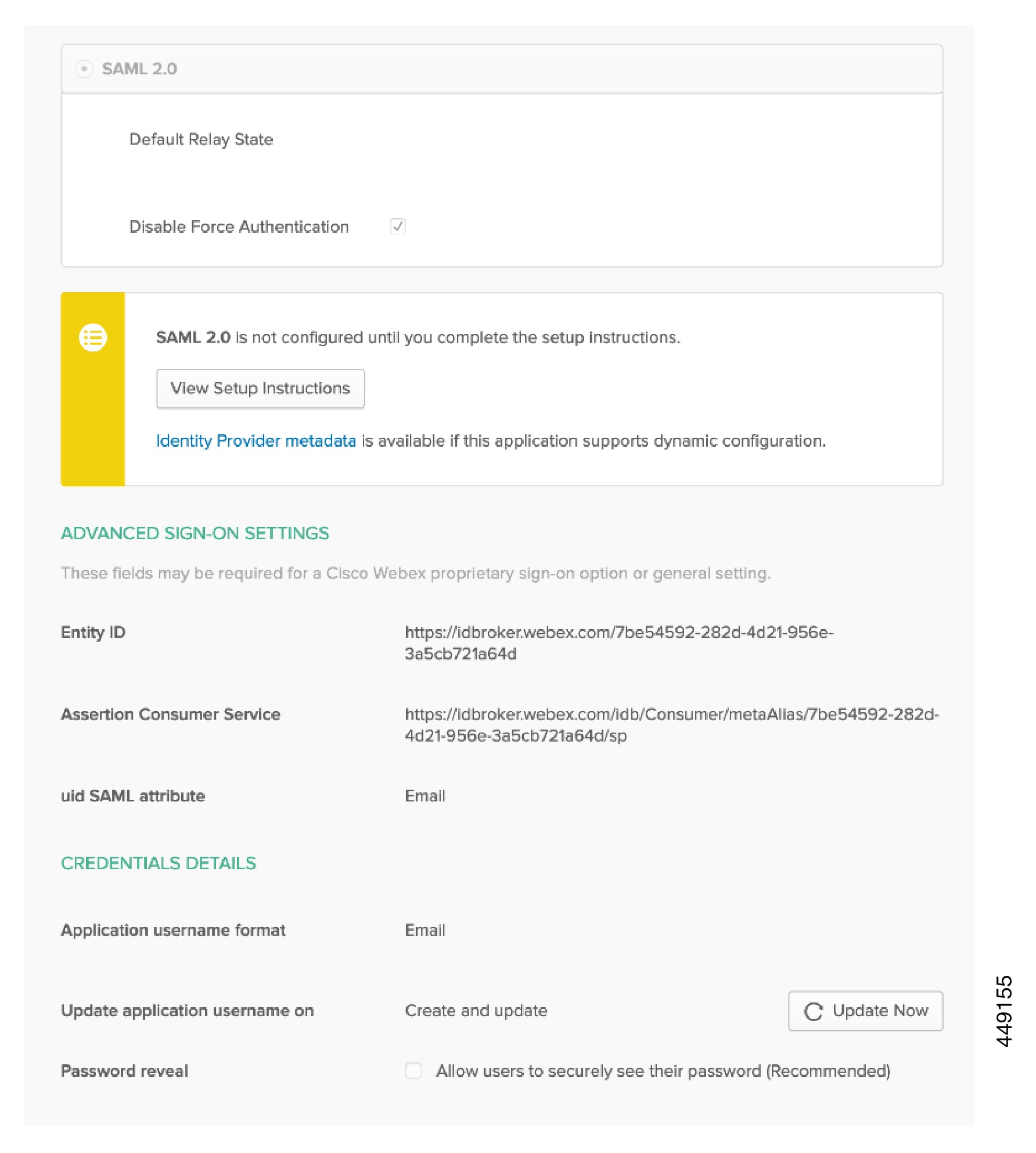The width and height of the screenshot is (1036, 1153).
Task: Toggle Disable Force Authentication checkbox
Action: 398,226
